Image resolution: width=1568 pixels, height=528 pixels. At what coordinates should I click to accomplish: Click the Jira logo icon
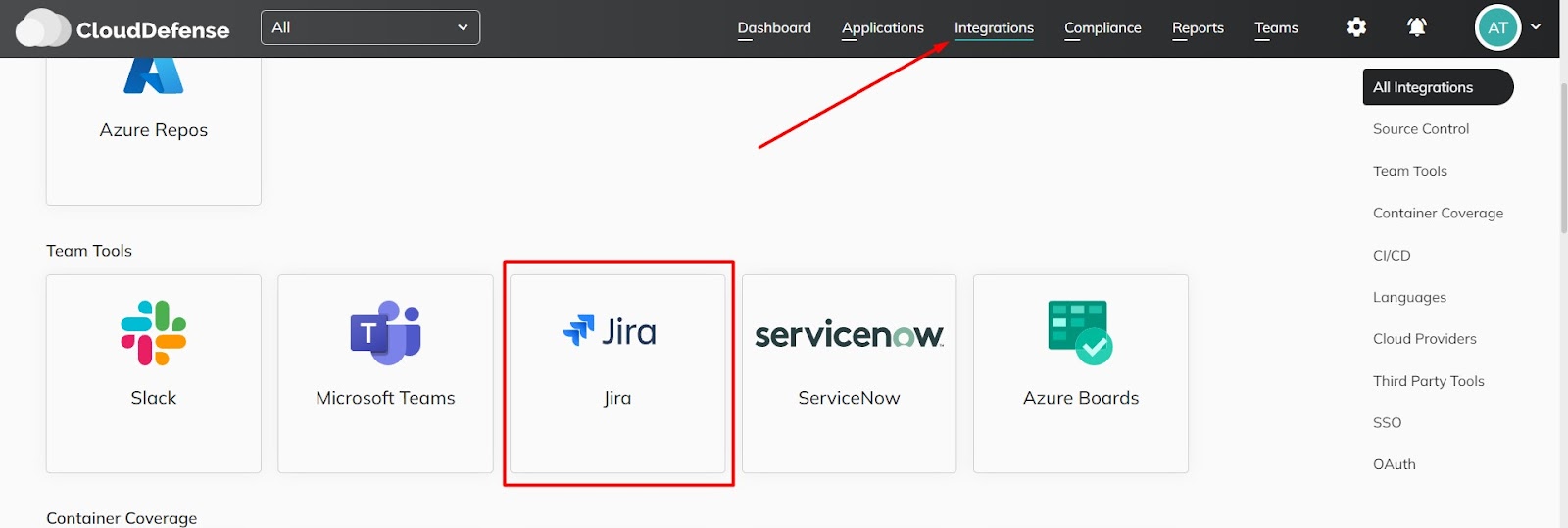pyautogui.click(x=610, y=331)
